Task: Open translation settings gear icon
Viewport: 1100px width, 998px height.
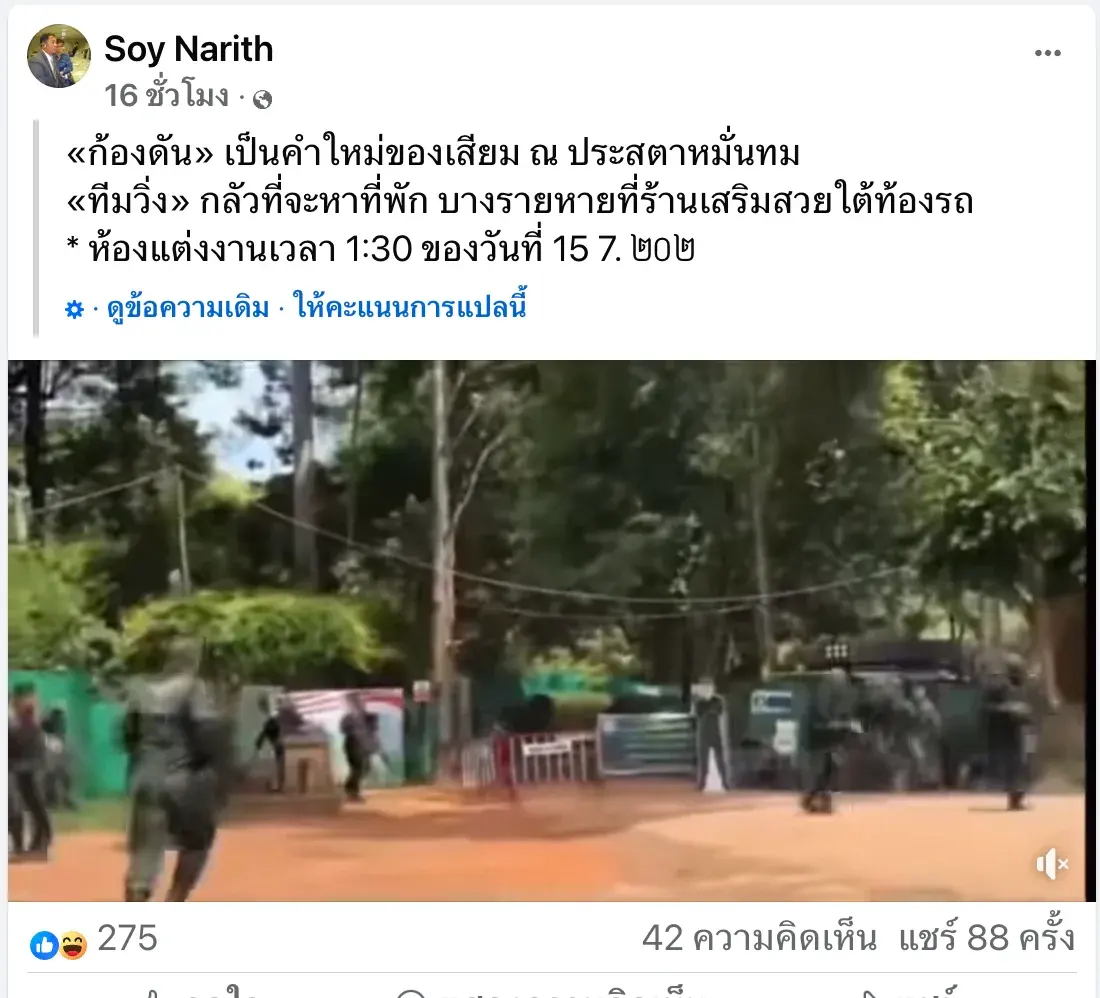Action: click(74, 309)
